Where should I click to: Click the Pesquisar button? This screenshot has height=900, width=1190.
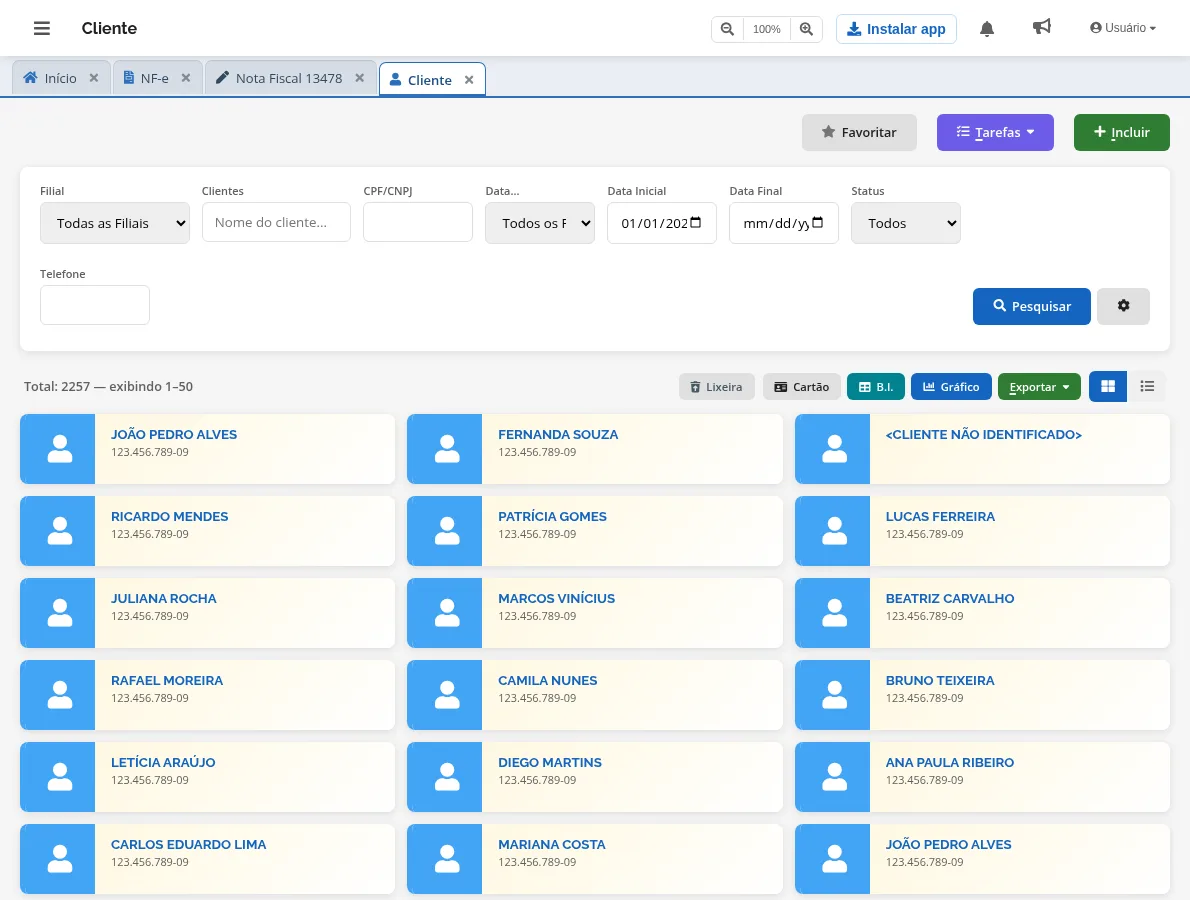click(1031, 306)
